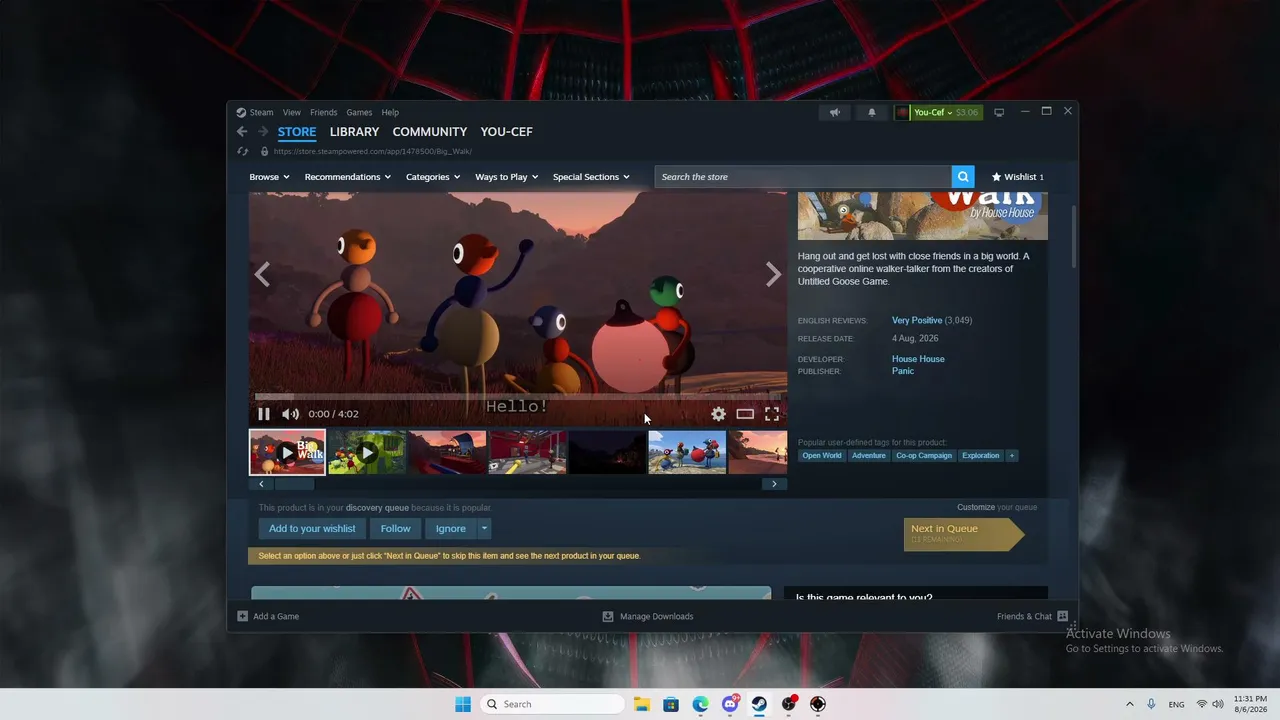View the Very Positive reviews link

click(x=917, y=320)
